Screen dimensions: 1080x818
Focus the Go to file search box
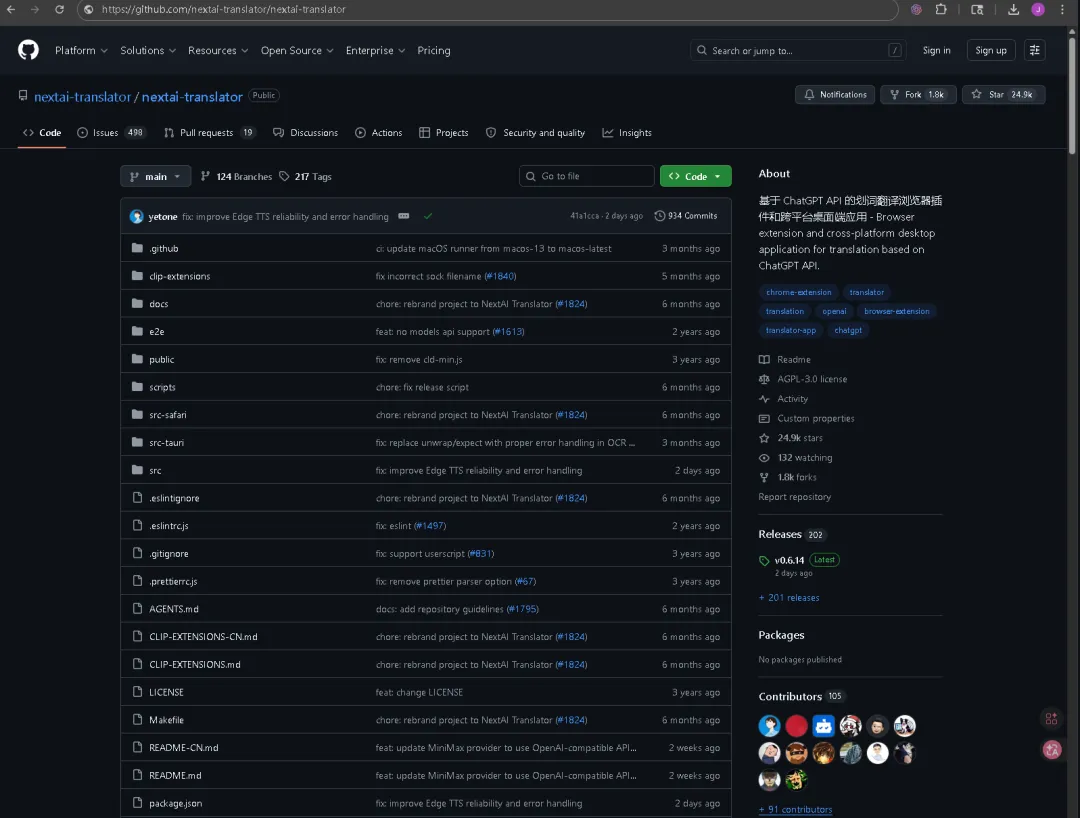586,176
